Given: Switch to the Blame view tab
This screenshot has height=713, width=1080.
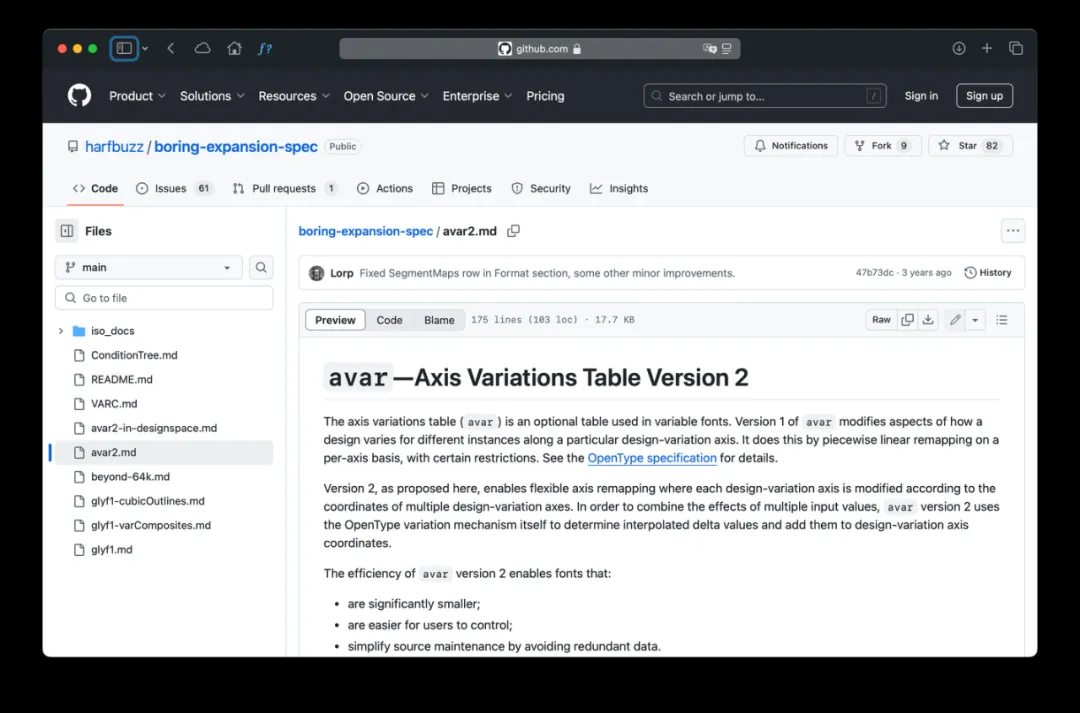Looking at the screenshot, I should pos(439,320).
